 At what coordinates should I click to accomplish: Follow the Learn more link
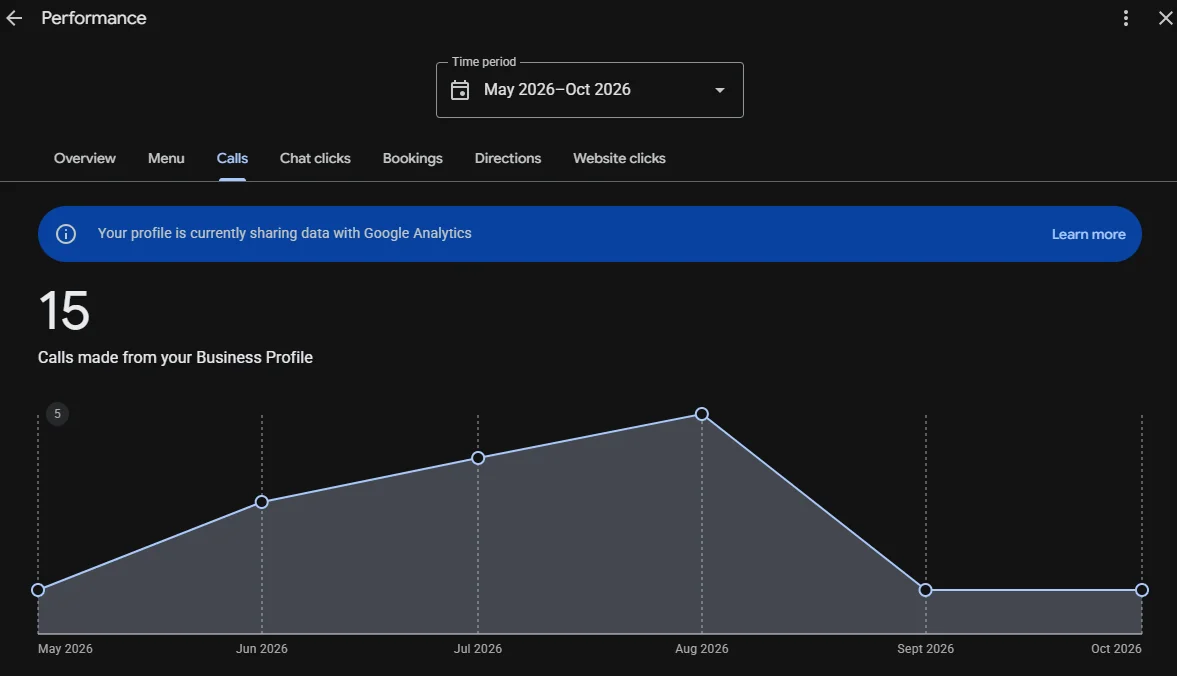(x=1088, y=234)
